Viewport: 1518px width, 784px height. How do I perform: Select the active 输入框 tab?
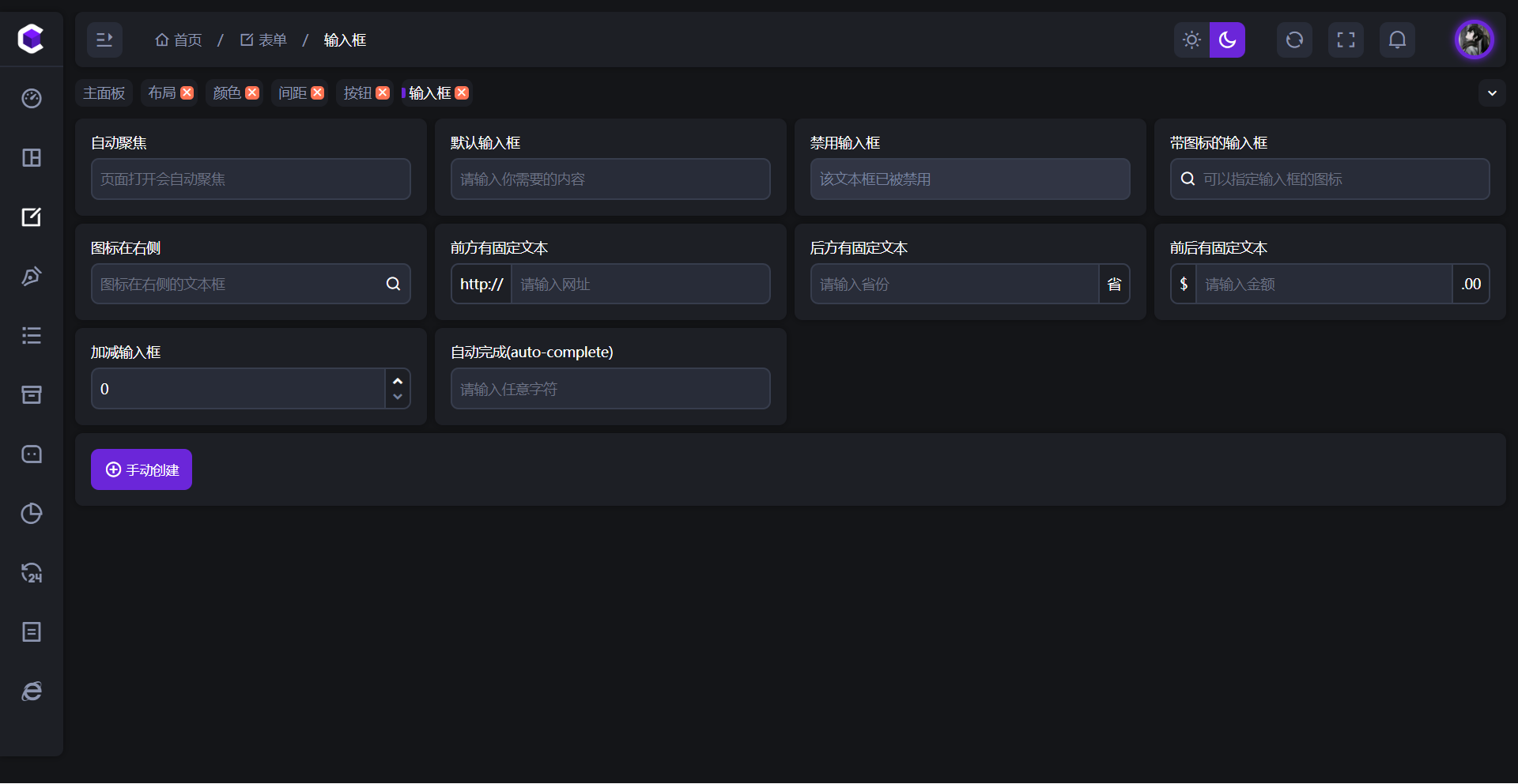coord(429,93)
